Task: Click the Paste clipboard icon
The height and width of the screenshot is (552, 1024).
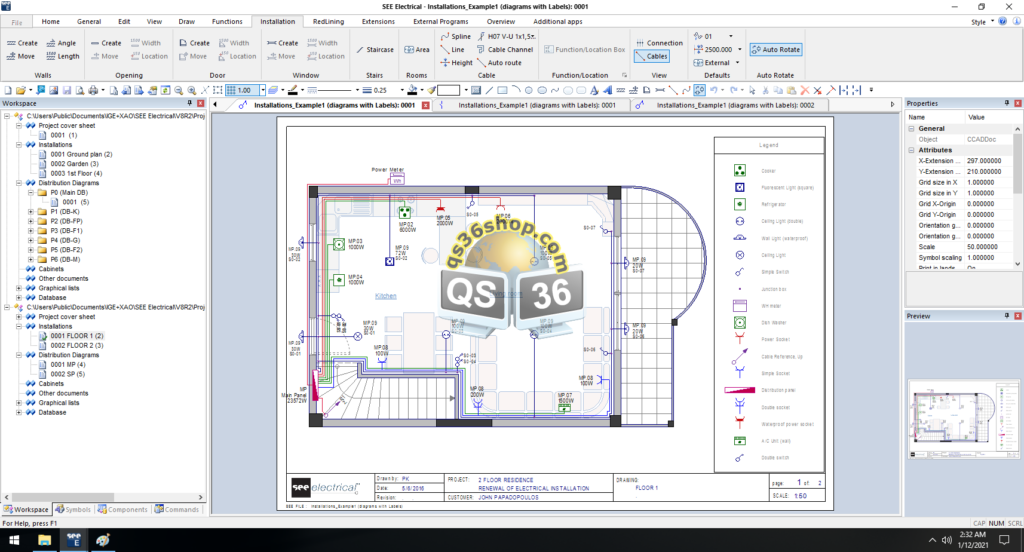Action: pyautogui.click(x=791, y=90)
